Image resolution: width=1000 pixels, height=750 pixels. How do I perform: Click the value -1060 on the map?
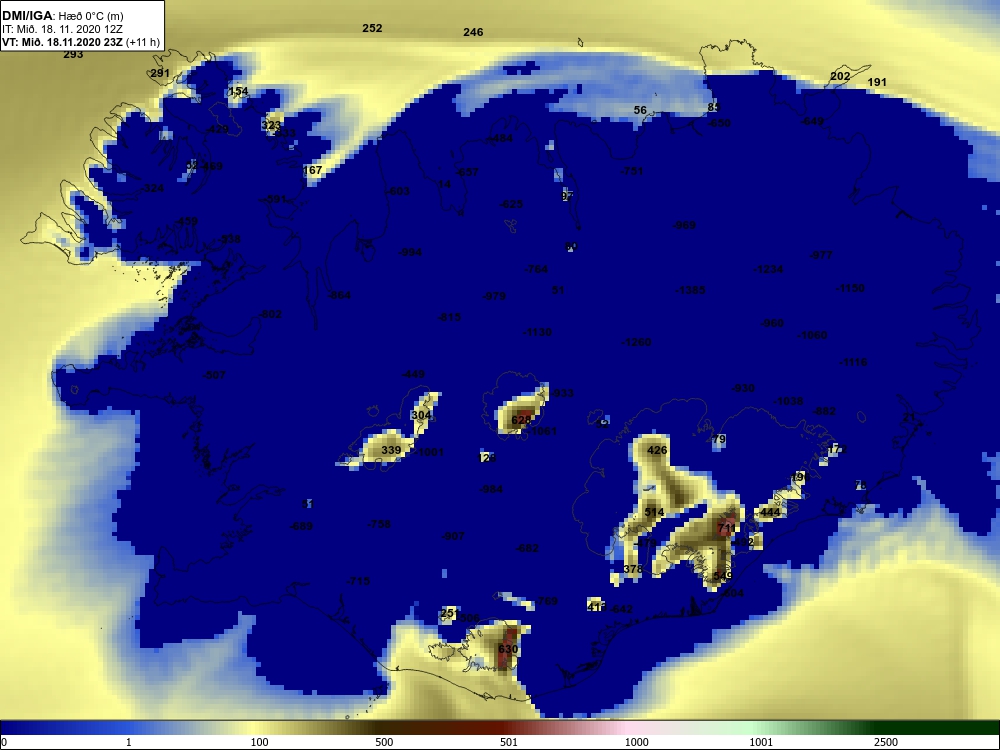coord(812,335)
